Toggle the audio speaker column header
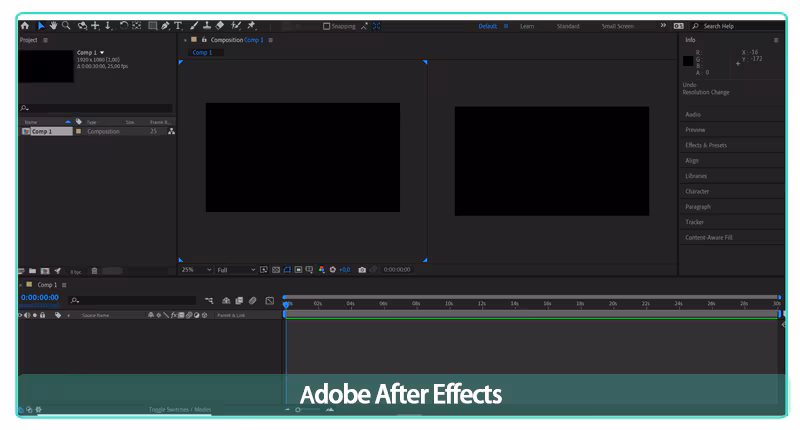The image size is (800, 430). [27, 315]
